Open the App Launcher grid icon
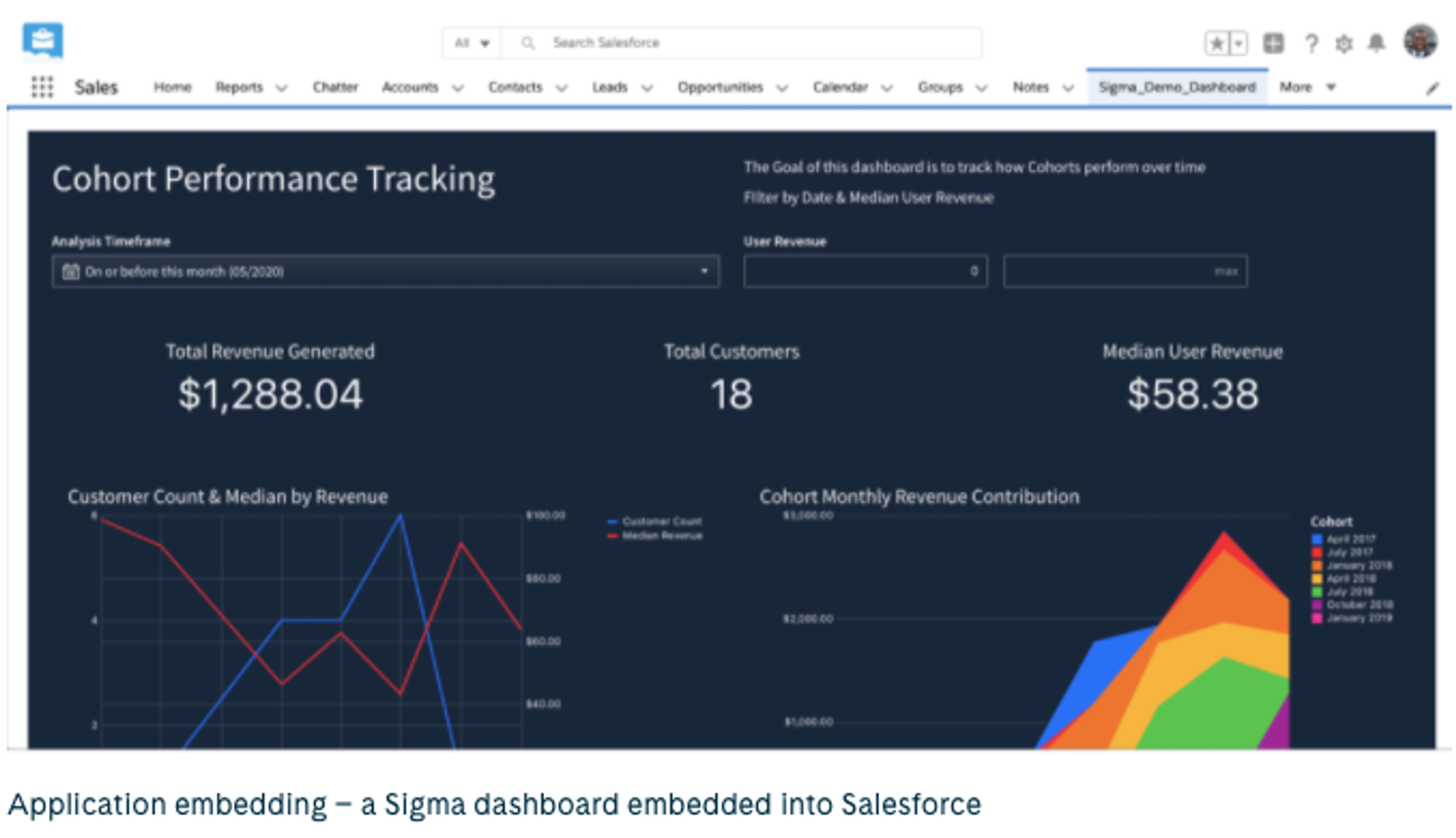The width and height of the screenshot is (1456, 838). (42, 87)
